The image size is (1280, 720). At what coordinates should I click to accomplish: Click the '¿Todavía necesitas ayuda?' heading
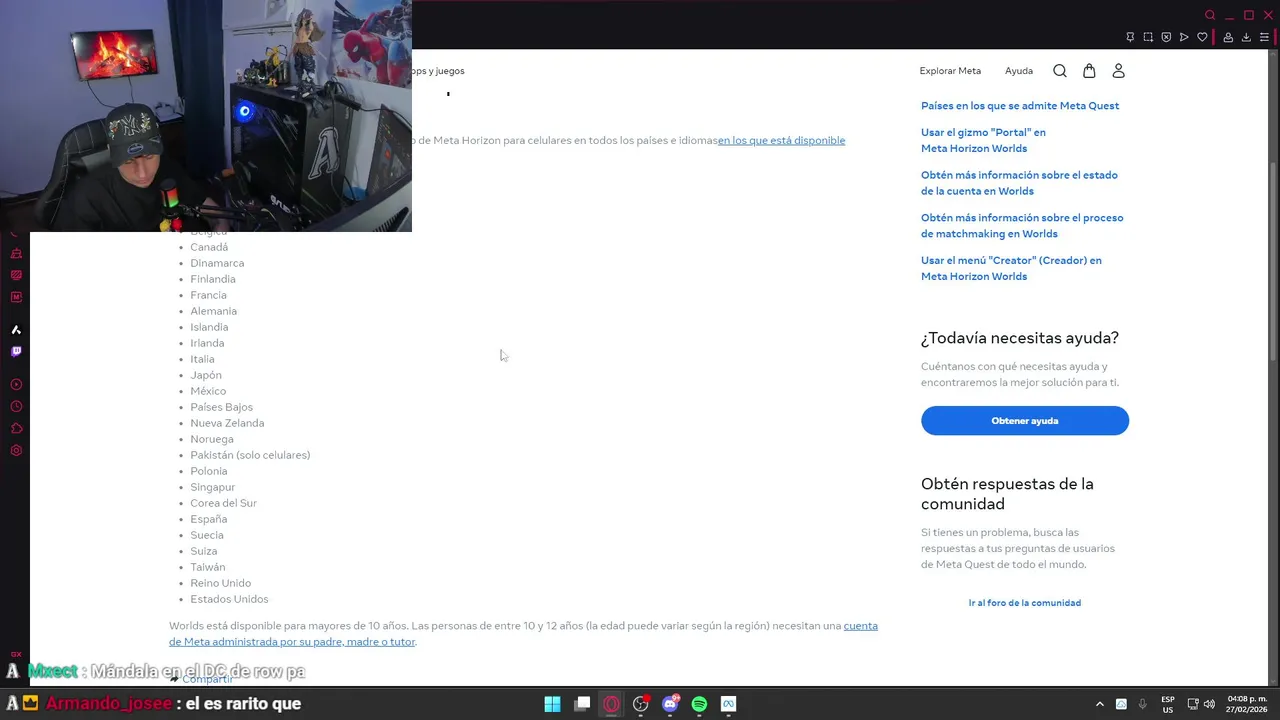click(1020, 338)
